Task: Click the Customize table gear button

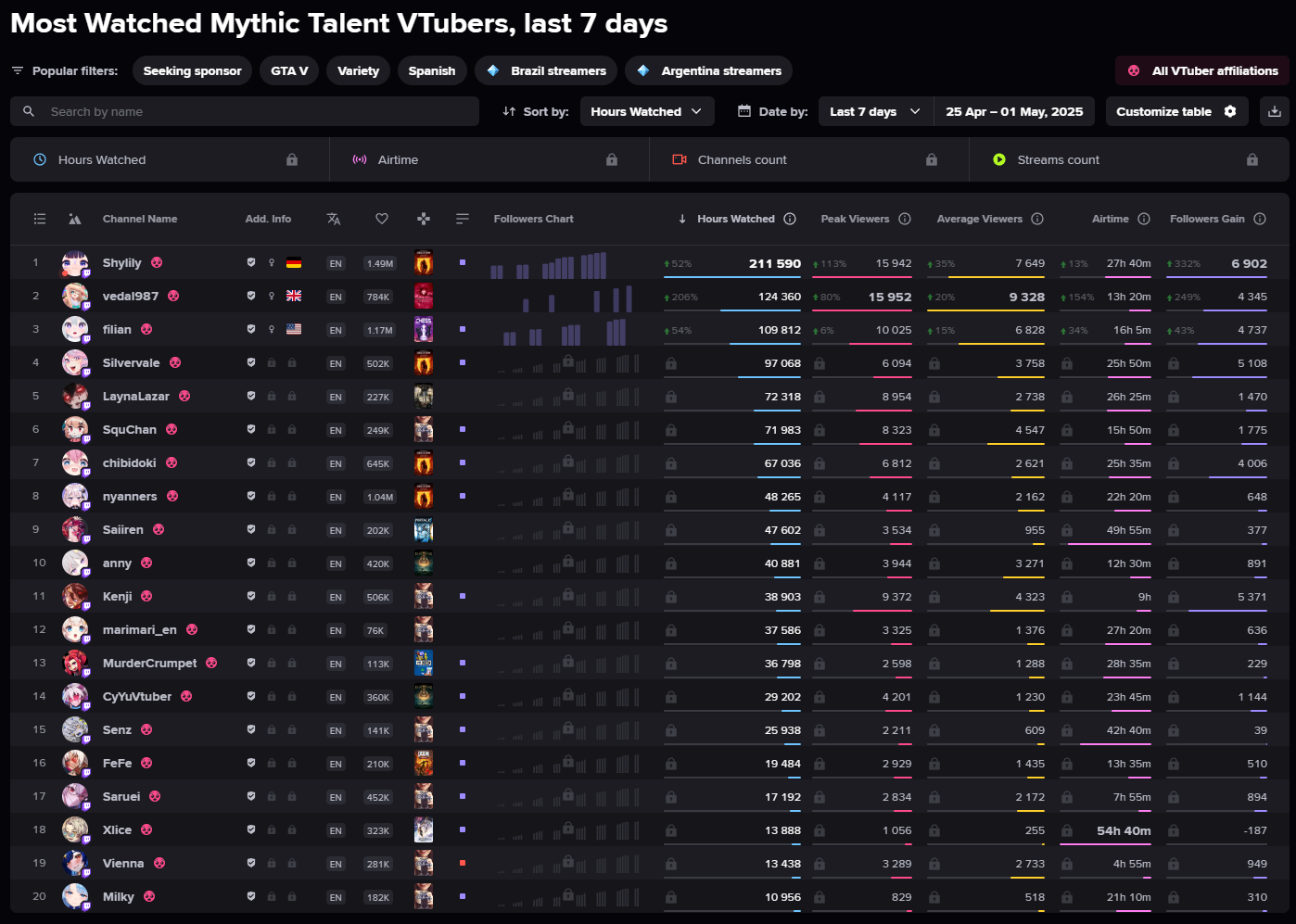Action: point(1175,111)
